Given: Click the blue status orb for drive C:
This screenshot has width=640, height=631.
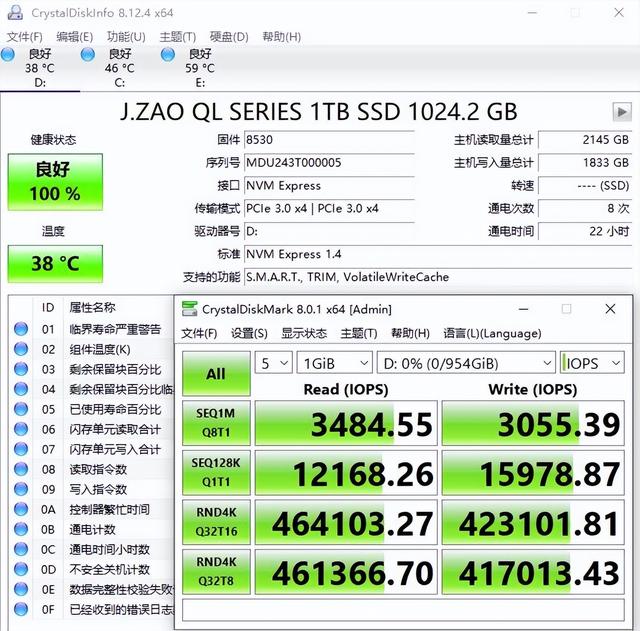Looking at the screenshot, I should [88, 54].
